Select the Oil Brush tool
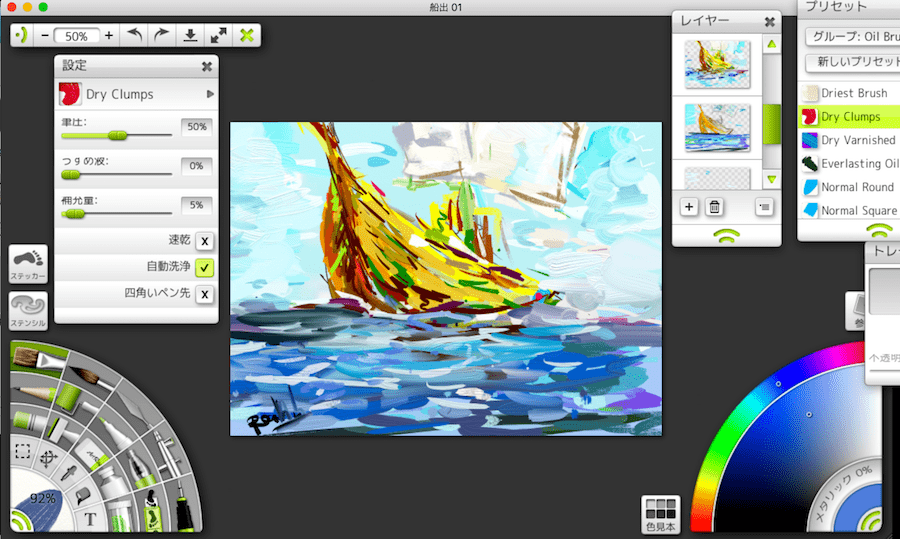The height and width of the screenshot is (539, 900). 37,359
